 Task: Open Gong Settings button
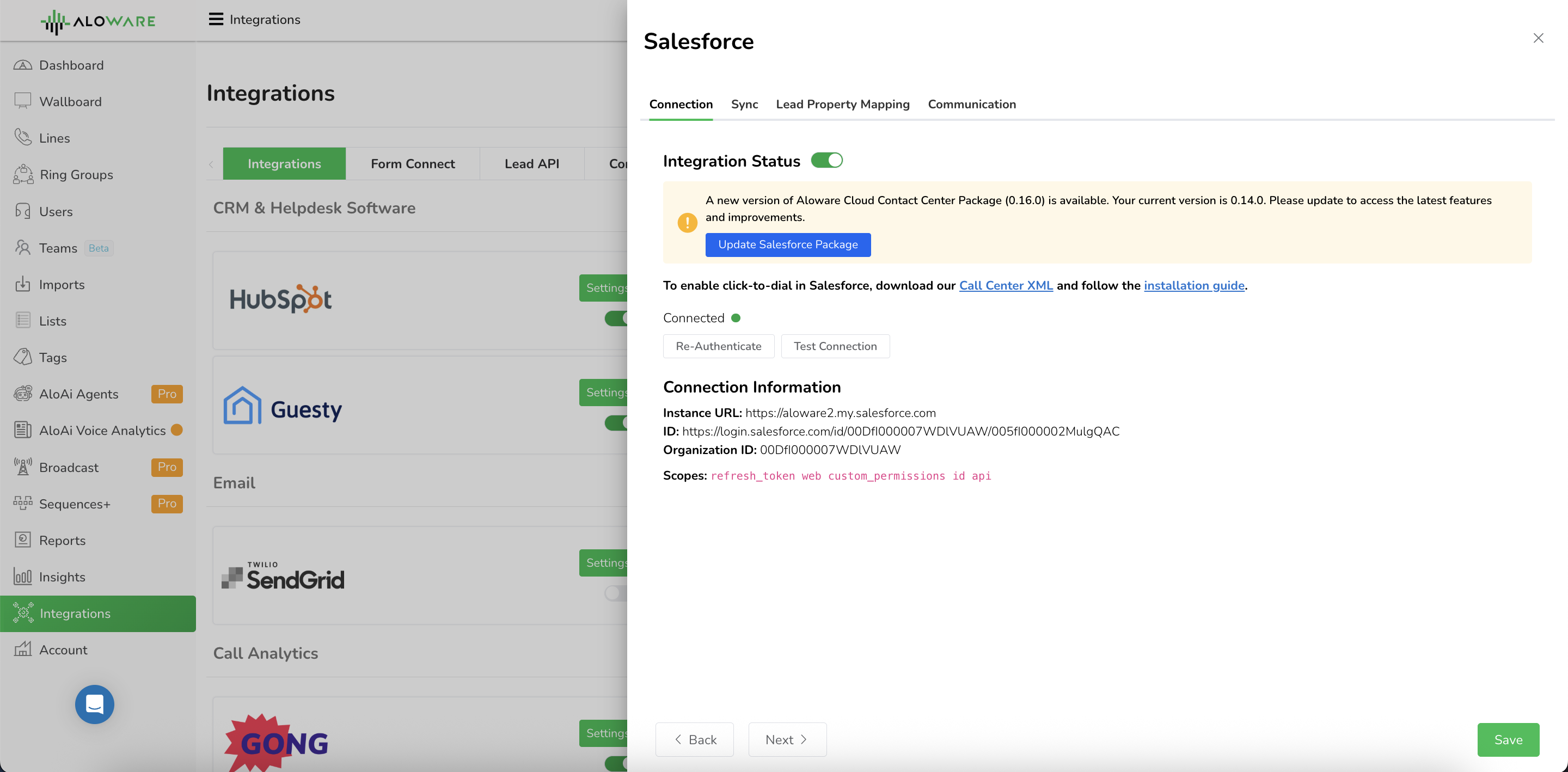point(604,733)
